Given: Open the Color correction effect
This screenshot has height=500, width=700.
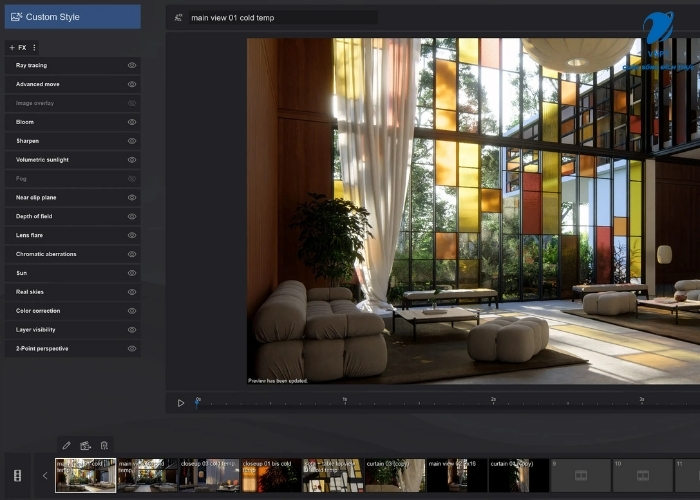Looking at the screenshot, I should tap(60, 311).
